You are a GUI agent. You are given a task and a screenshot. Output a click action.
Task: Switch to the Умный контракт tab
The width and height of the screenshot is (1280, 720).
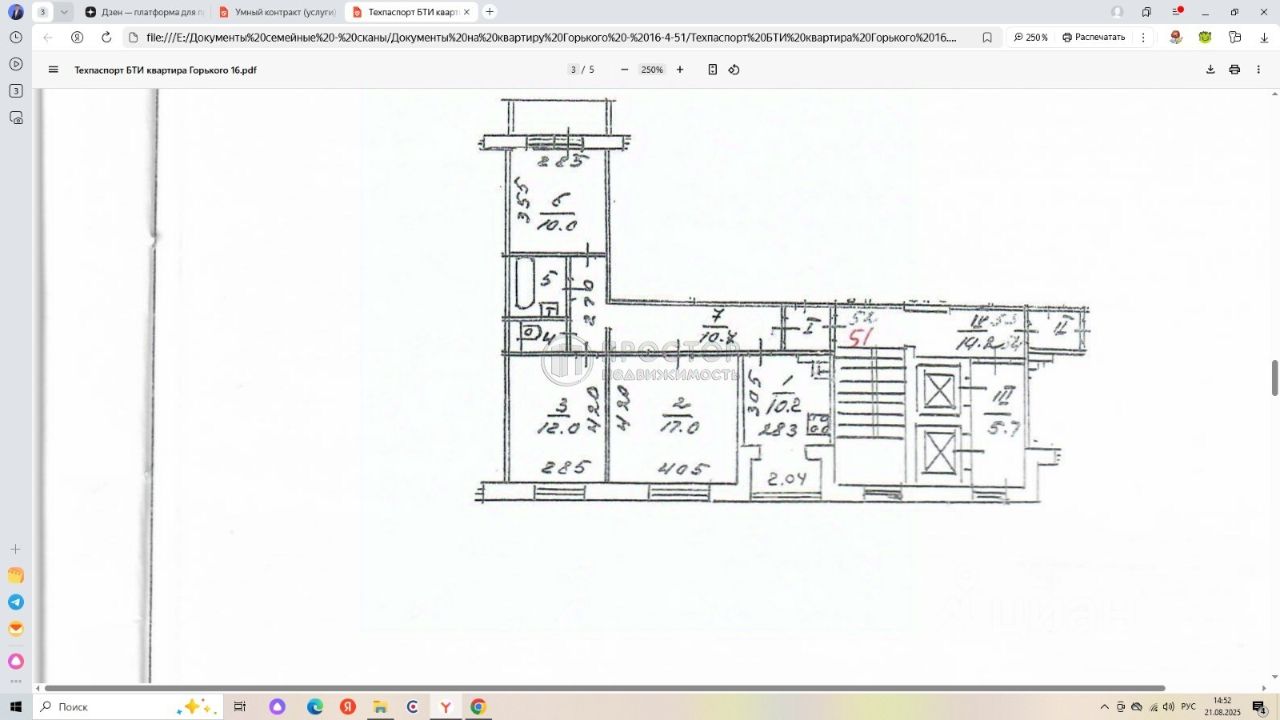point(278,12)
